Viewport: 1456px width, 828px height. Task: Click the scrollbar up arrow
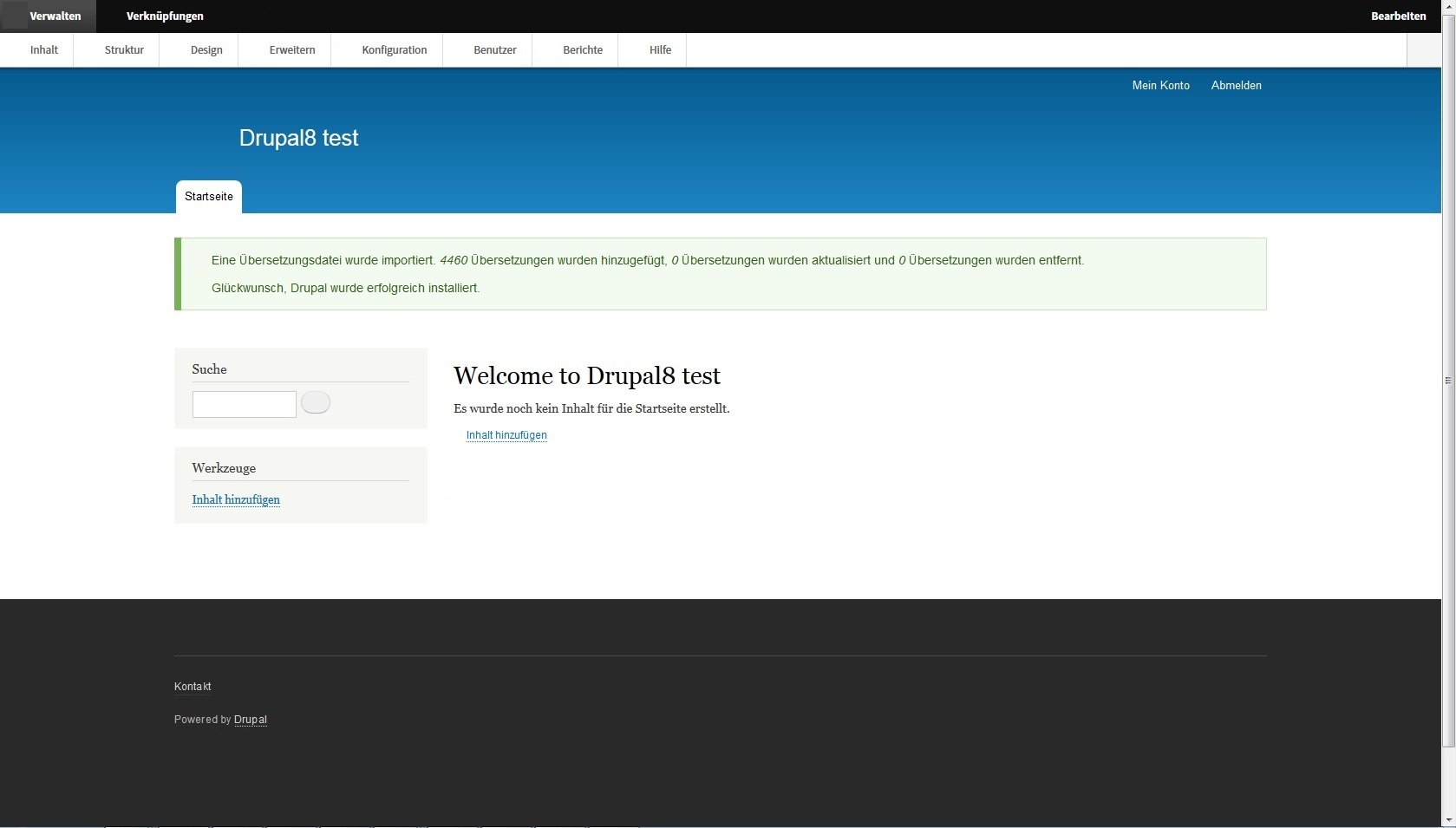[1448, 7]
